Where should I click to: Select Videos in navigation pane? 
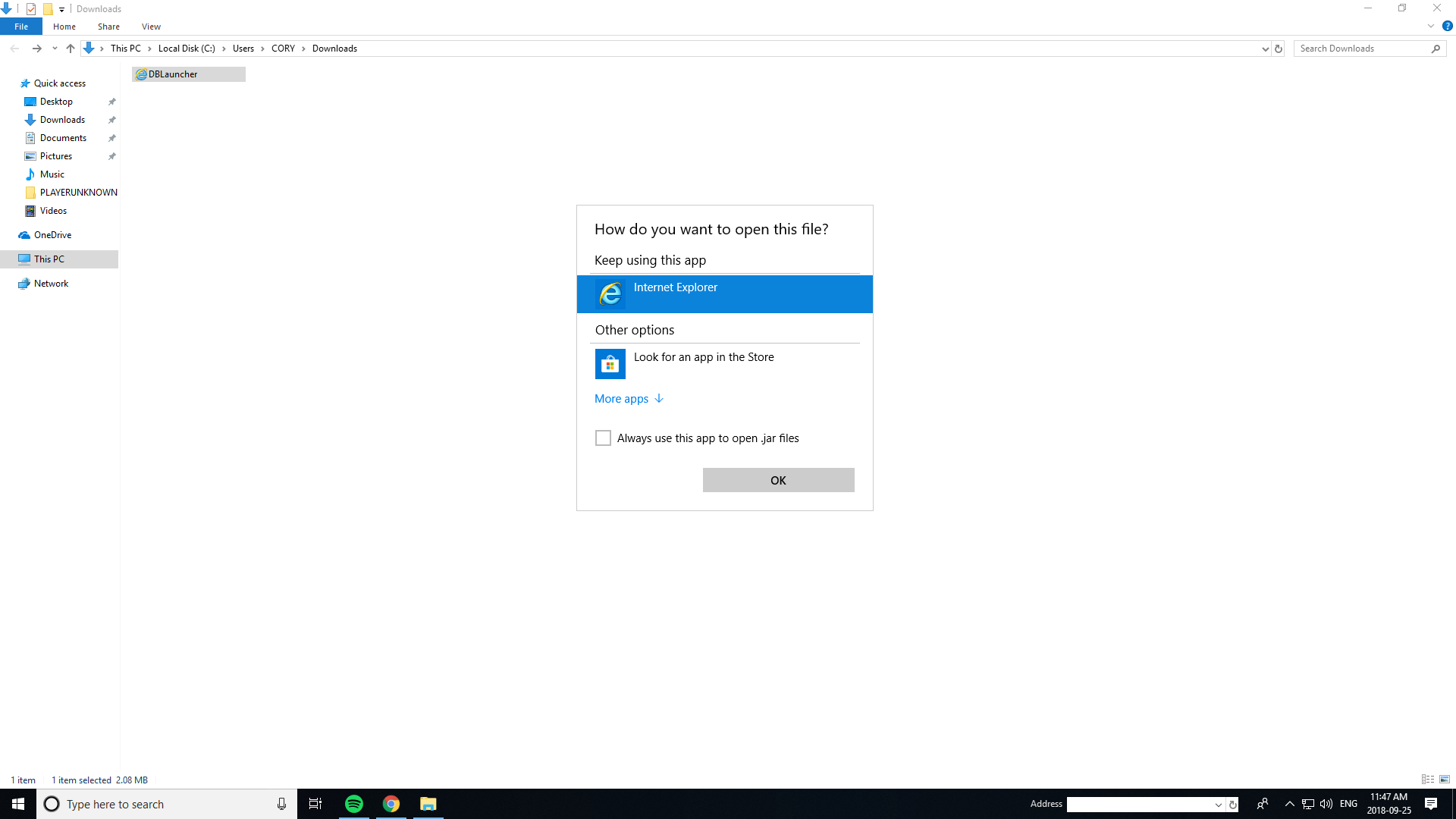tap(54, 211)
